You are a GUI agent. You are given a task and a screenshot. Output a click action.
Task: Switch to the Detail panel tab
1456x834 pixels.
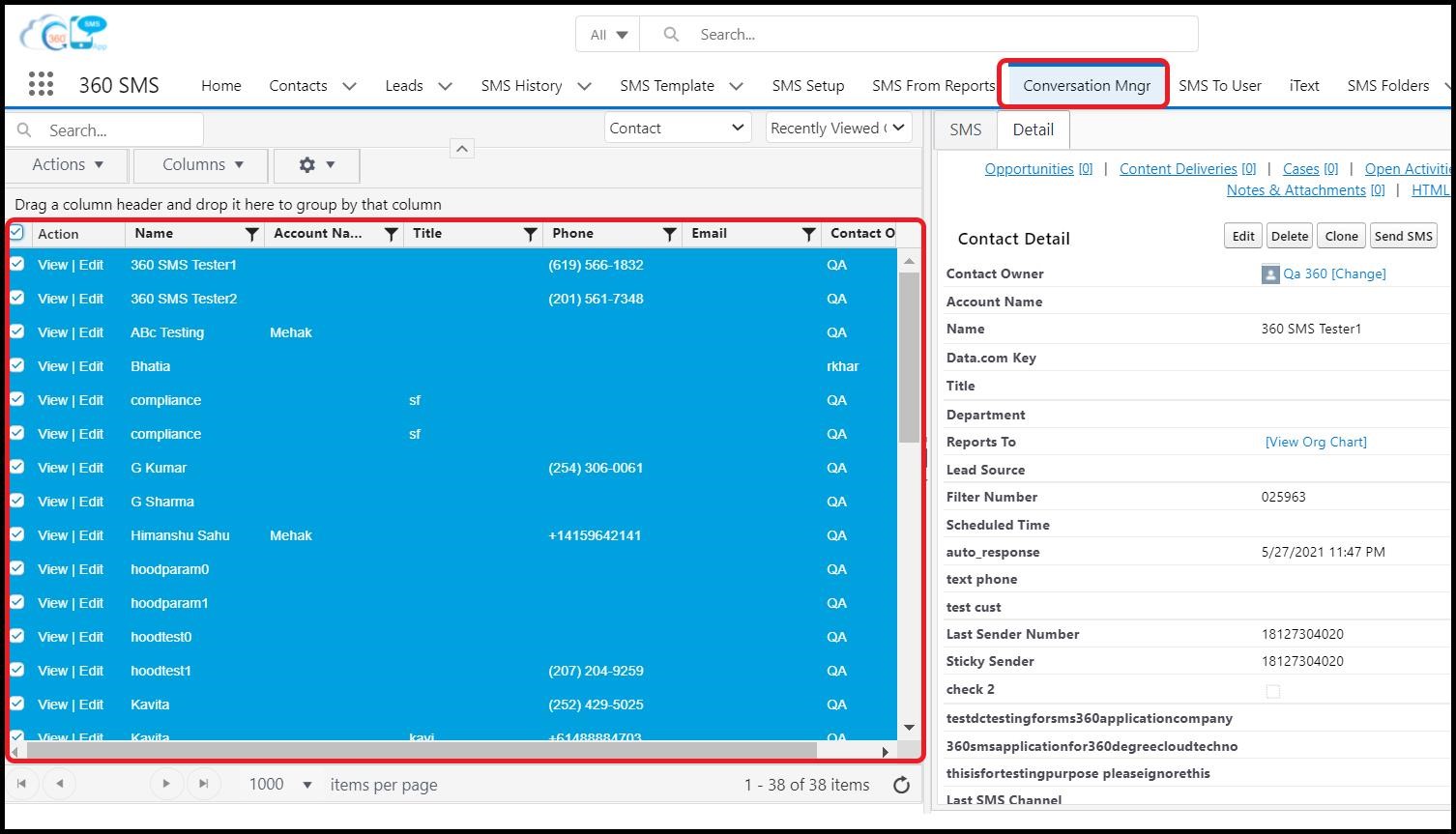1033,129
